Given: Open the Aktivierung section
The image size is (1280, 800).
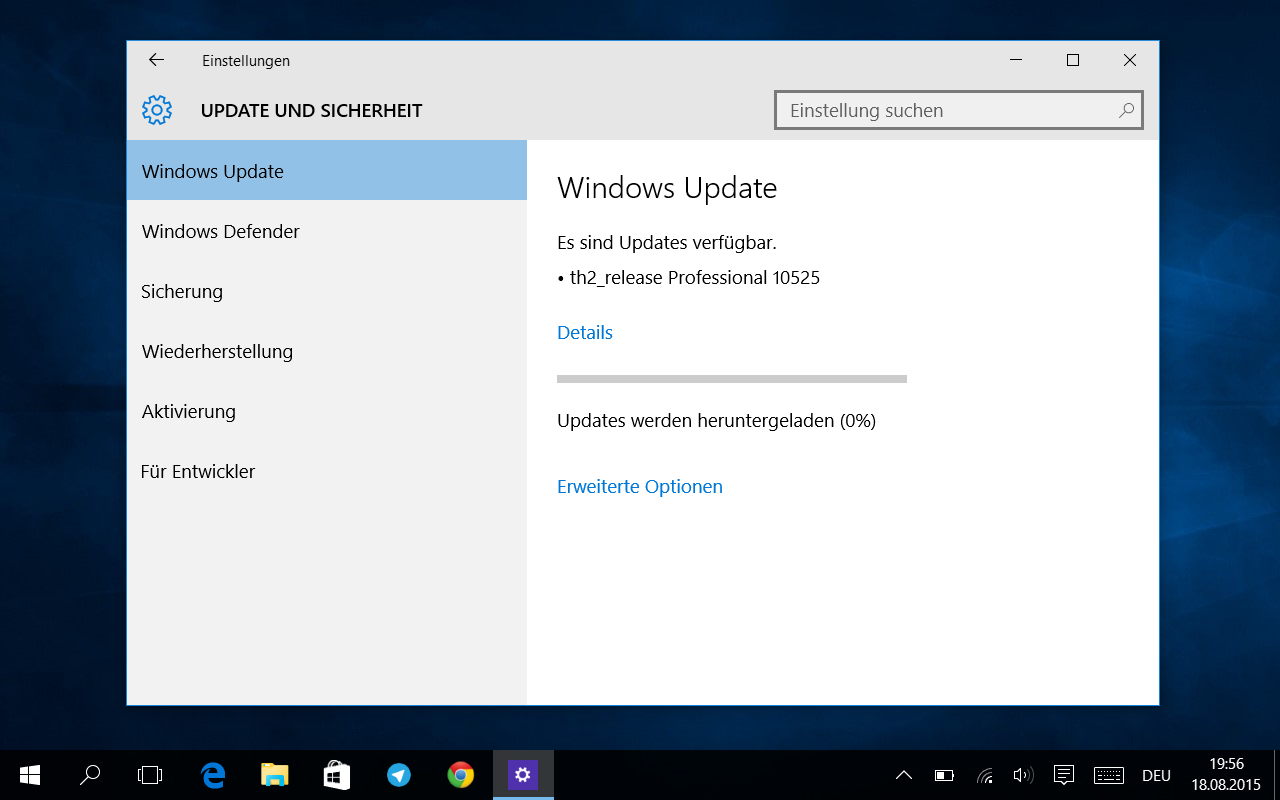Looking at the screenshot, I should click(327, 411).
